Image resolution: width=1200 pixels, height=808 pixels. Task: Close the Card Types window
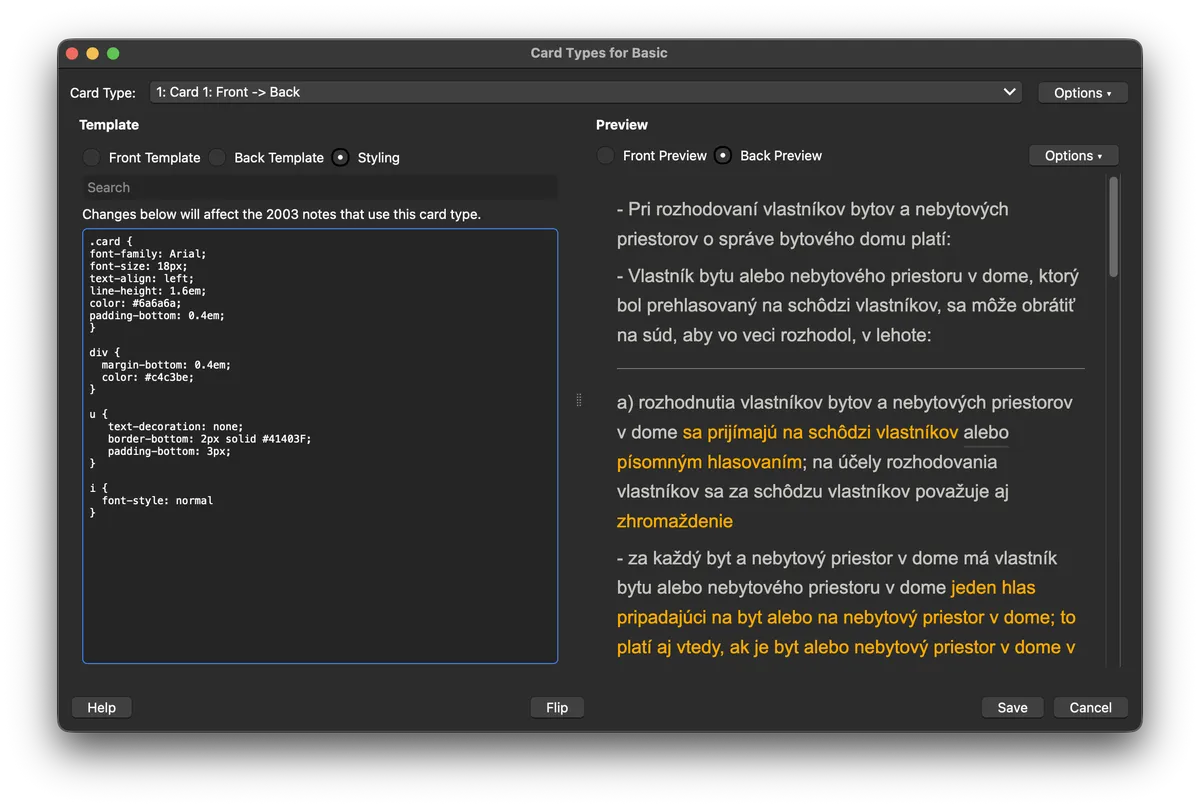point(72,53)
